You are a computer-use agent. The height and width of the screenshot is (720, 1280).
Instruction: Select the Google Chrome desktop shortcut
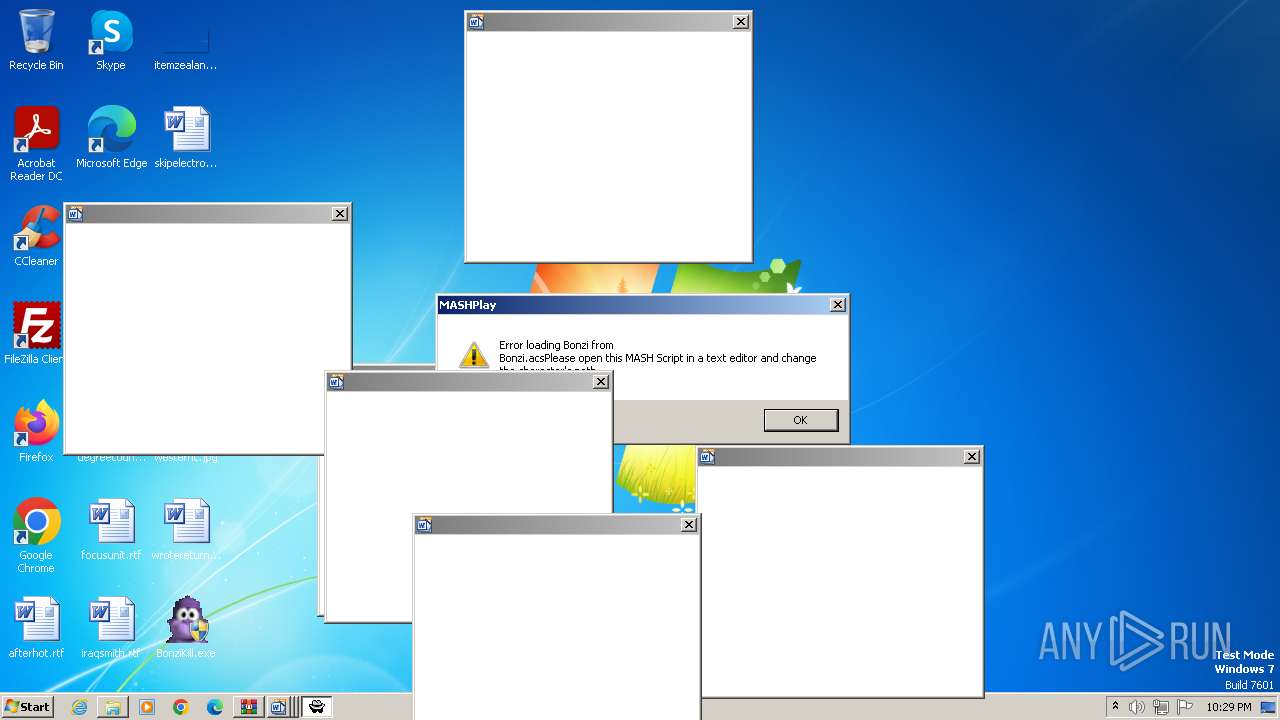tap(36, 536)
